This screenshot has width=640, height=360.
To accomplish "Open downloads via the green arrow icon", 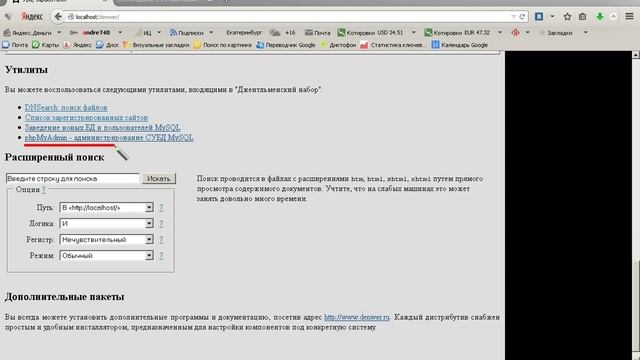I will pos(600,17).
